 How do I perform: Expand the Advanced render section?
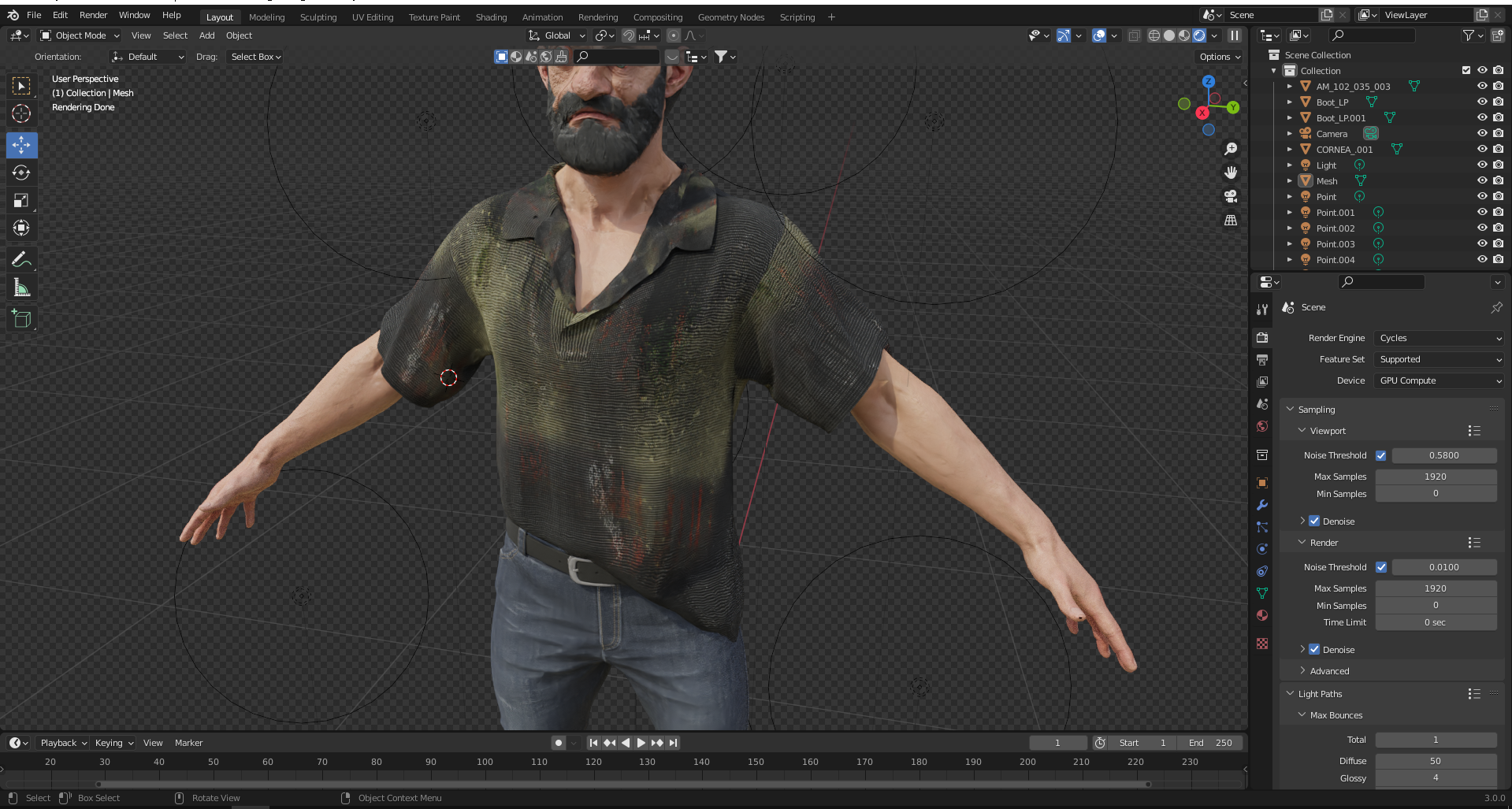pyautogui.click(x=1329, y=671)
